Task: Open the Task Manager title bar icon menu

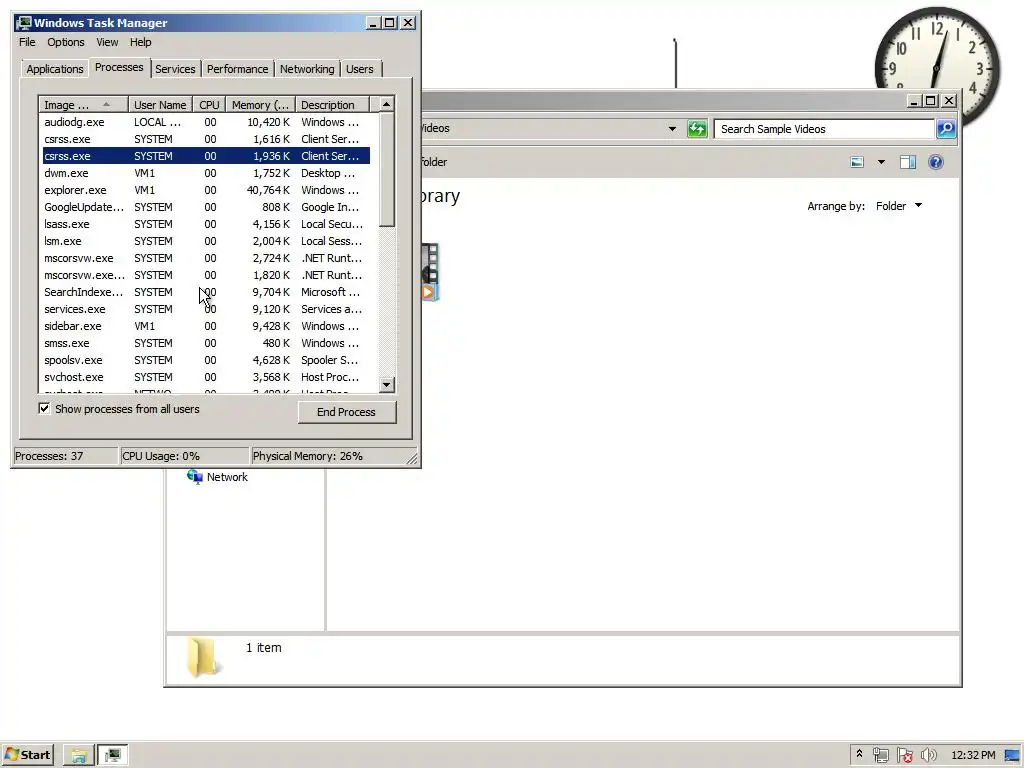Action: coord(24,23)
